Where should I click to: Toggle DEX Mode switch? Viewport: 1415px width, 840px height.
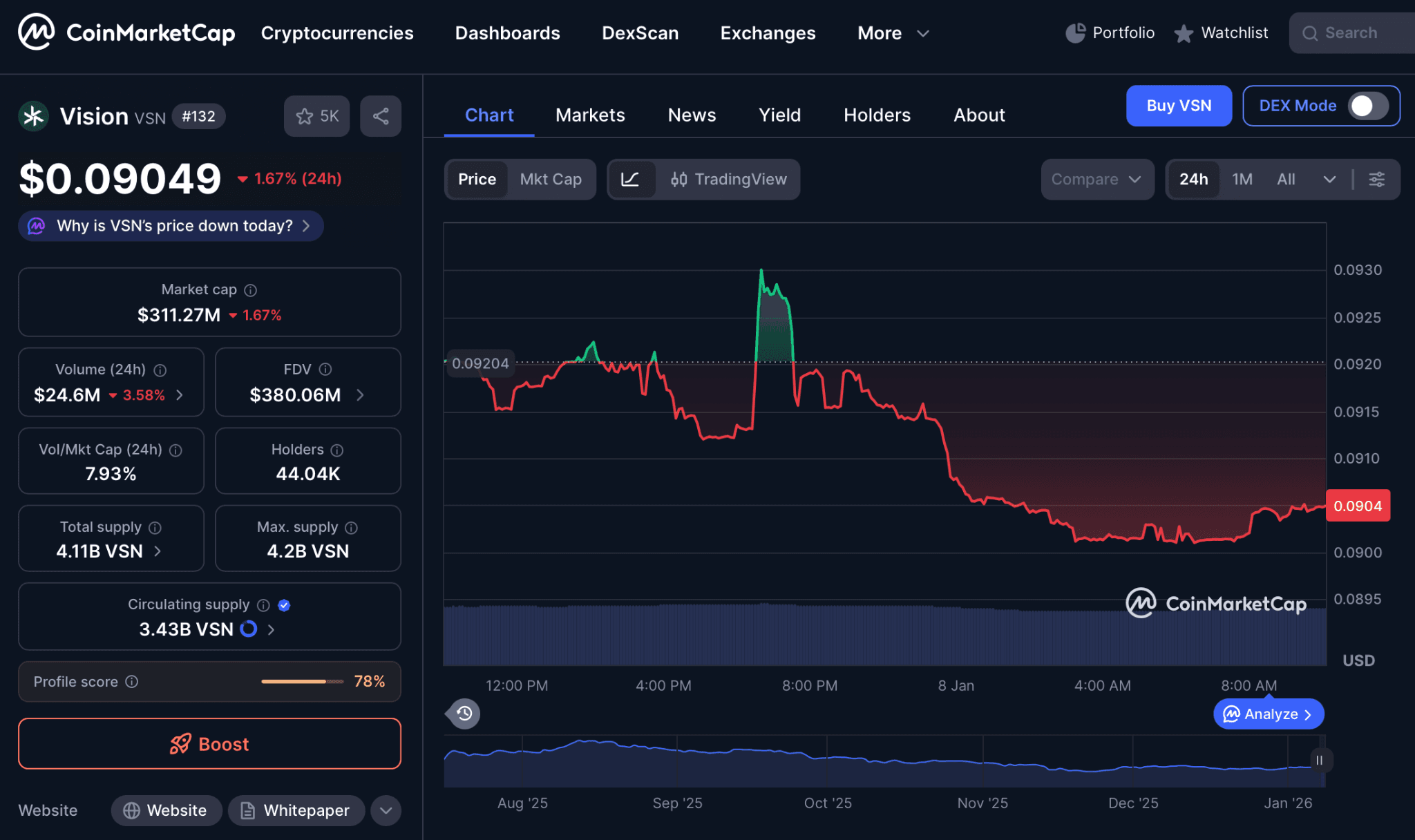pyautogui.click(x=1367, y=106)
